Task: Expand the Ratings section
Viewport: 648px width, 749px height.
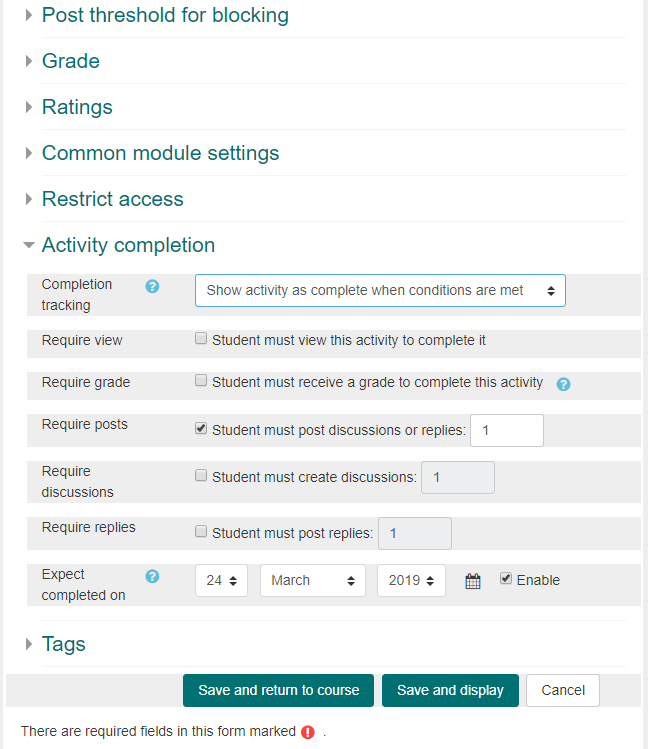Action: [x=77, y=107]
